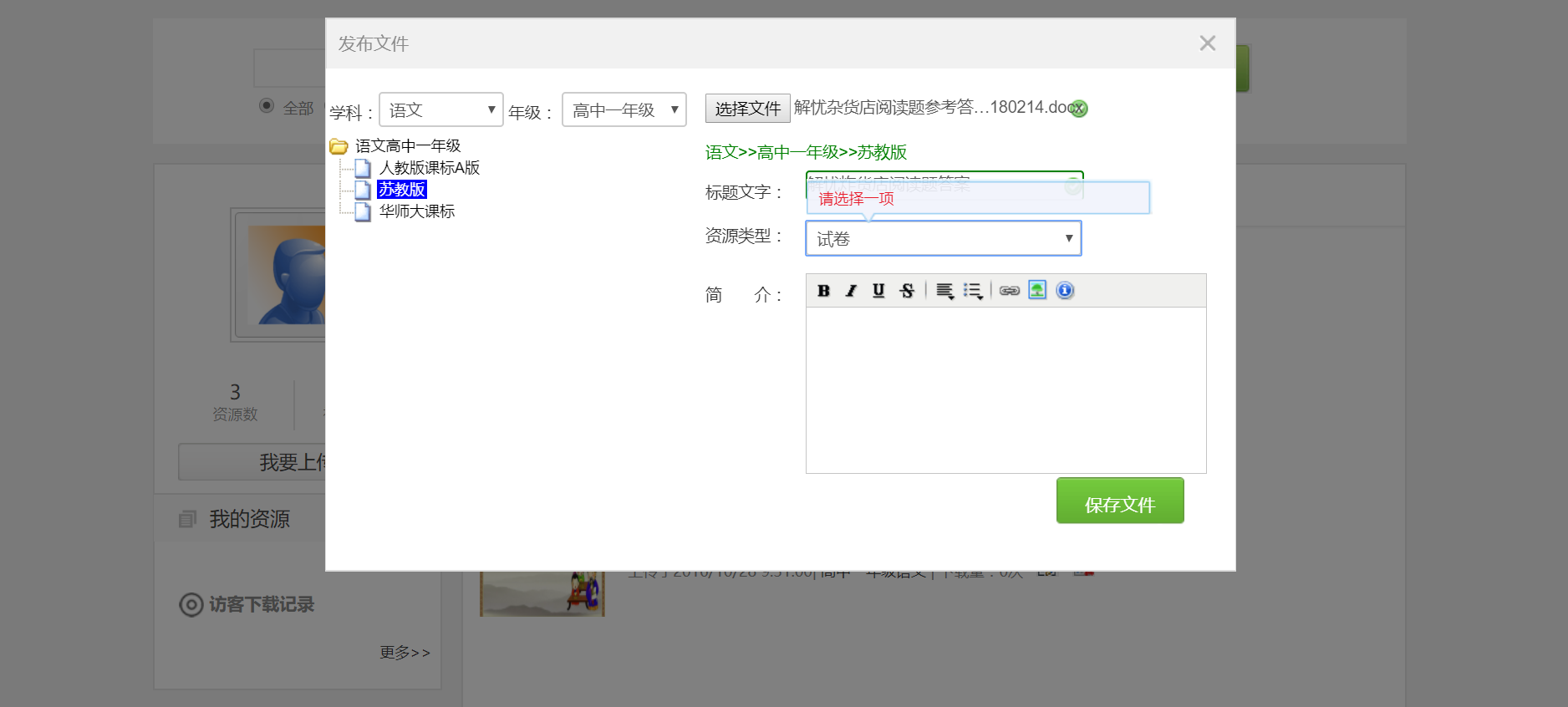Screen dimensions: 1568x707
Task: Click the insert image icon
Action: tap(1037, 290)
